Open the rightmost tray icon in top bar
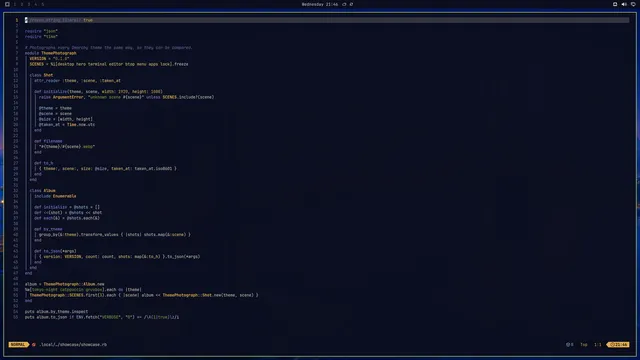 pos(633,4)
